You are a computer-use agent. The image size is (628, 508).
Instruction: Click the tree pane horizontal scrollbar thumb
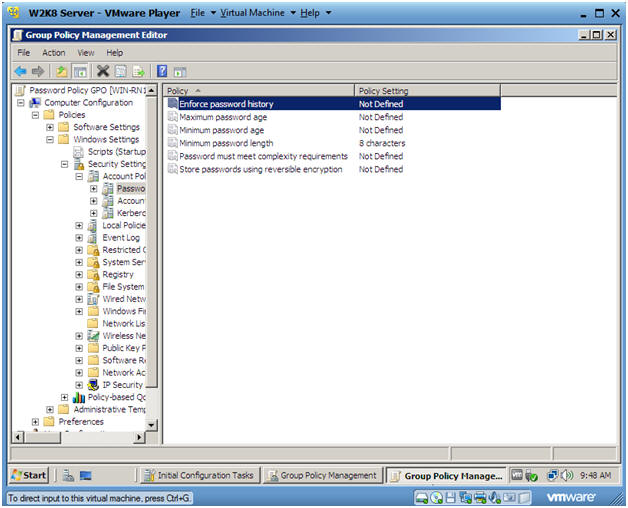tap(42, 437)
